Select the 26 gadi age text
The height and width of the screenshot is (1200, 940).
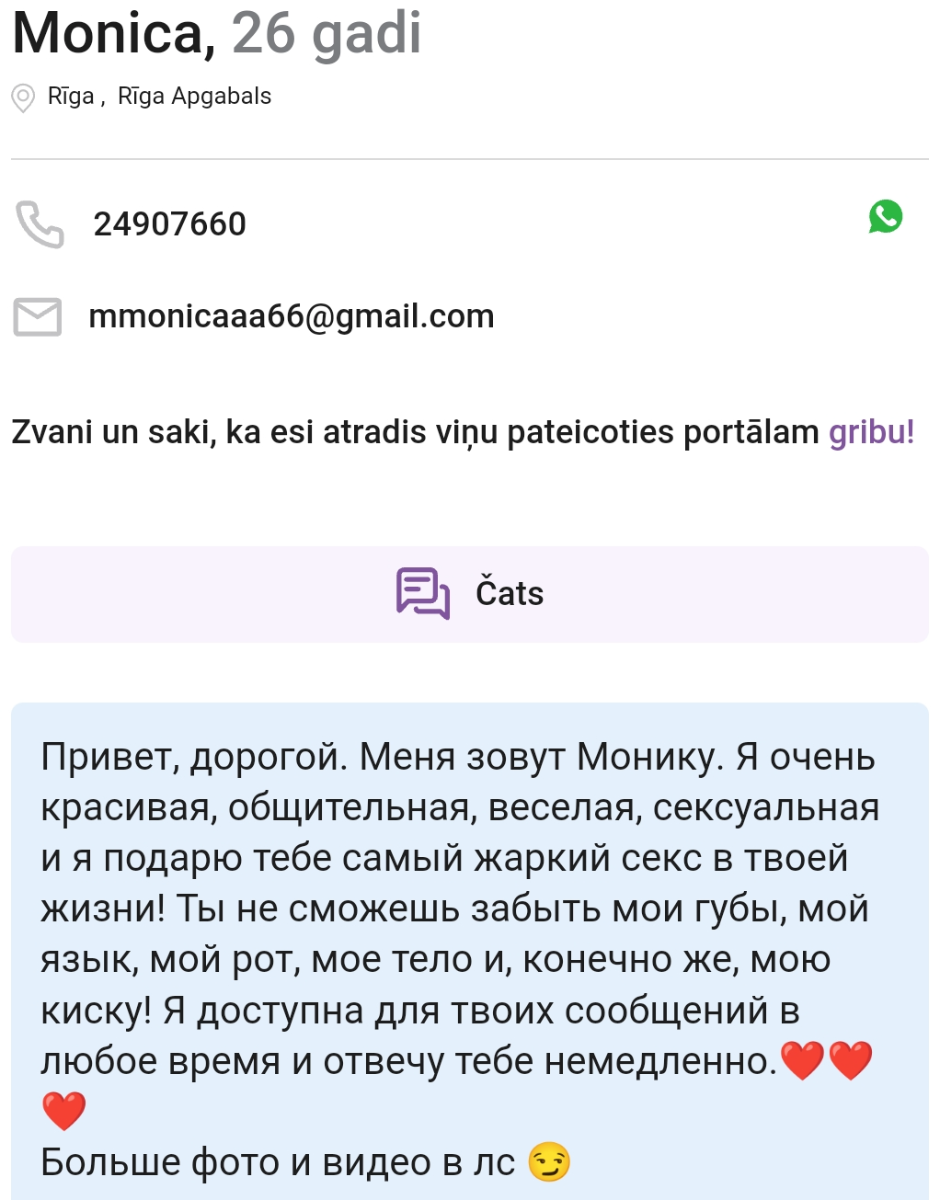327,35
